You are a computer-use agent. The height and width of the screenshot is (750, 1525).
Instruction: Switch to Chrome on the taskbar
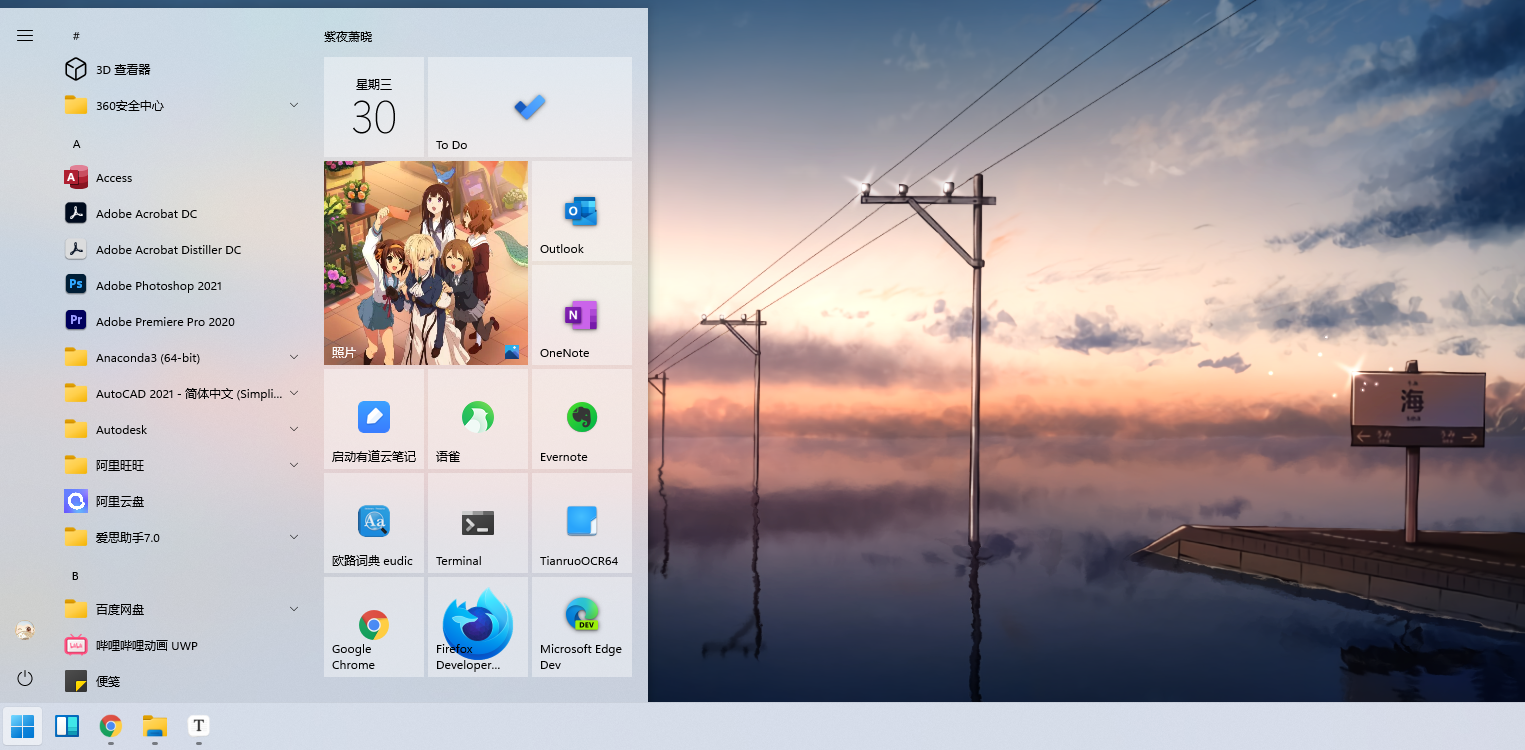point(111,726)
